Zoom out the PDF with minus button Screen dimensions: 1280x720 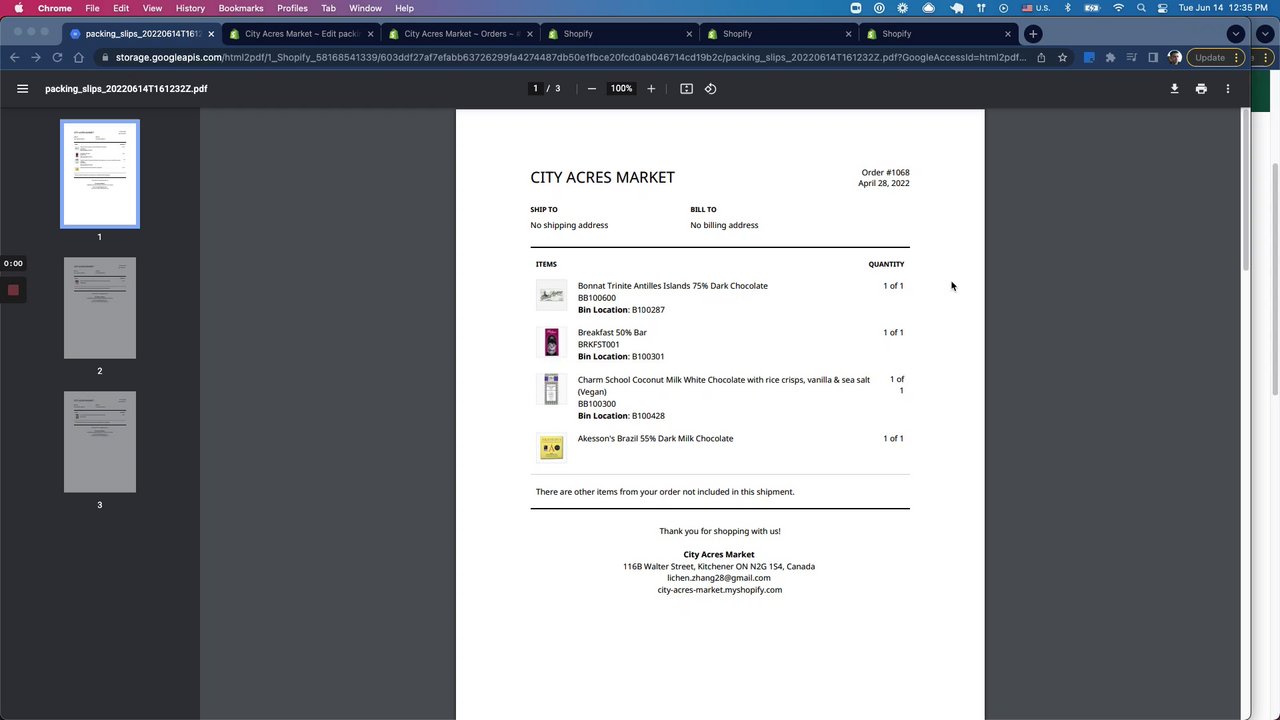592,89
